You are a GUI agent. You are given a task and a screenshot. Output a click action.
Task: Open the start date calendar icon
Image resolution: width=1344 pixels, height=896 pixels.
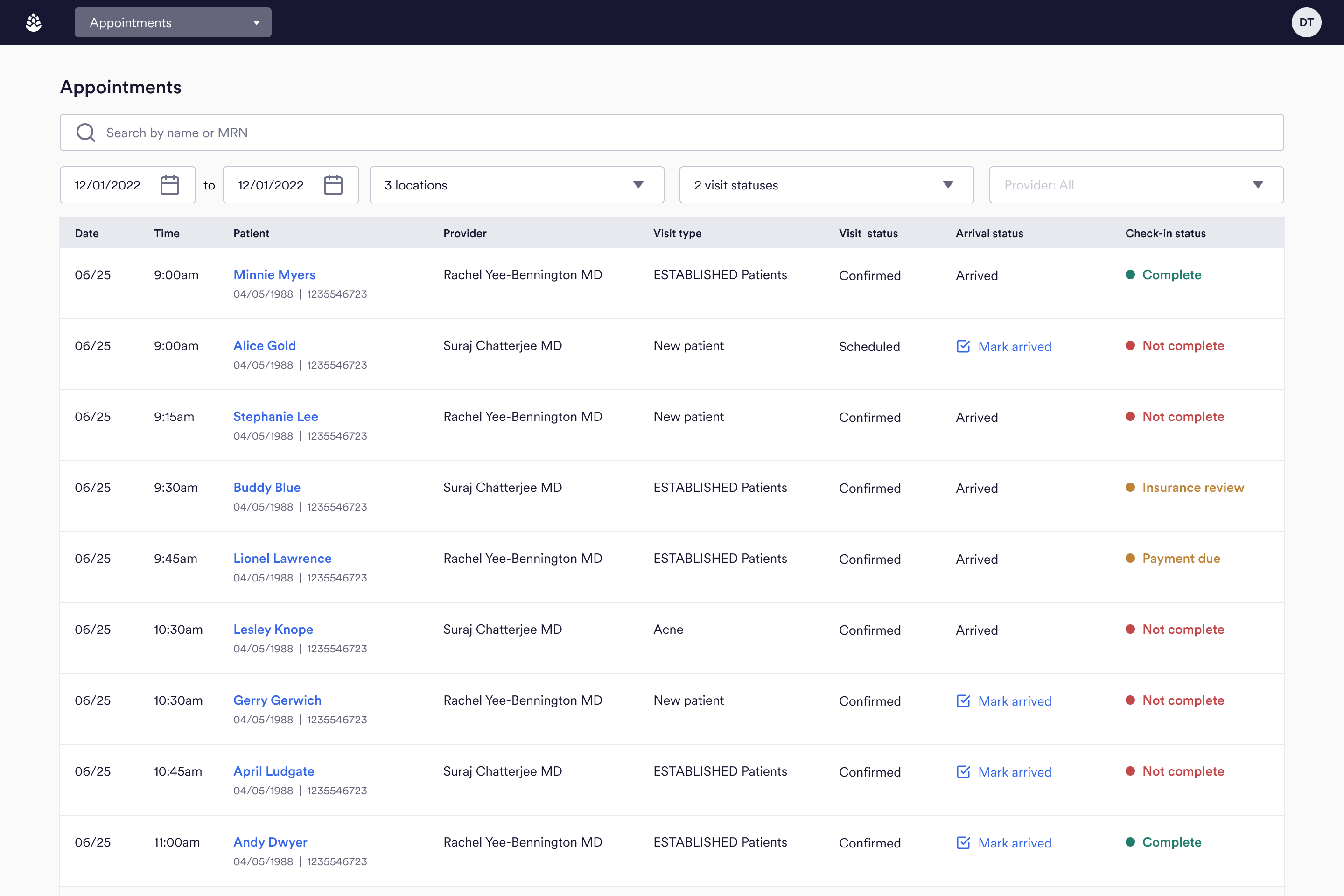[170, 185]
